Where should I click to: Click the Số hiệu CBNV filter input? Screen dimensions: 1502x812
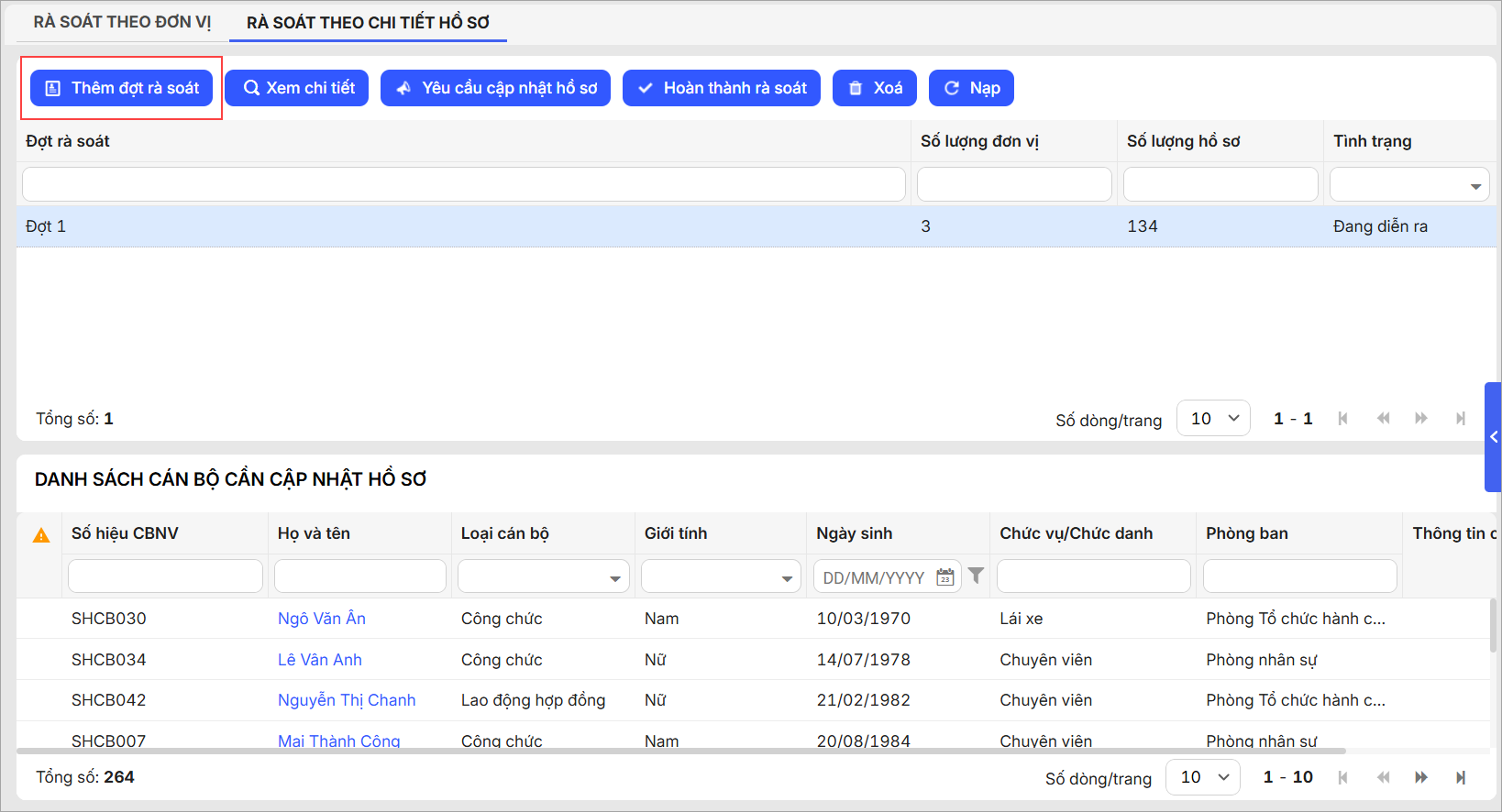(x=165, y=576)
